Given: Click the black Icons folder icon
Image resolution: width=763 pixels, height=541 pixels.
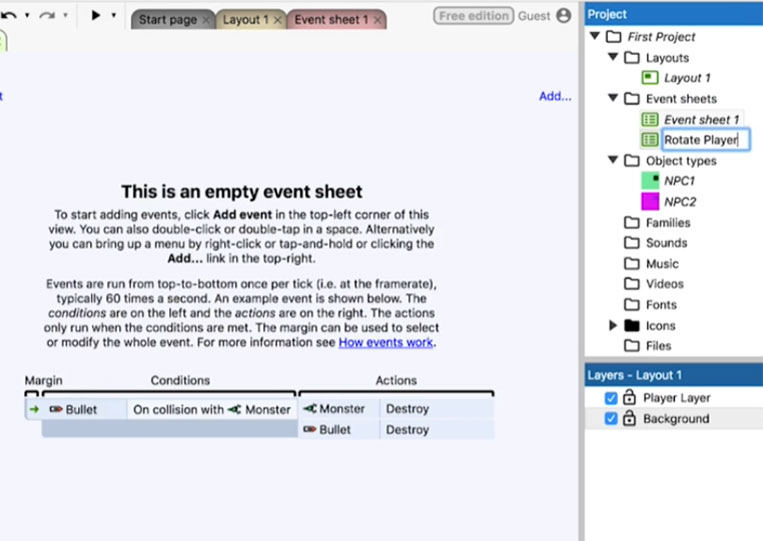Looking at the screenshot, I should point(632,325).
